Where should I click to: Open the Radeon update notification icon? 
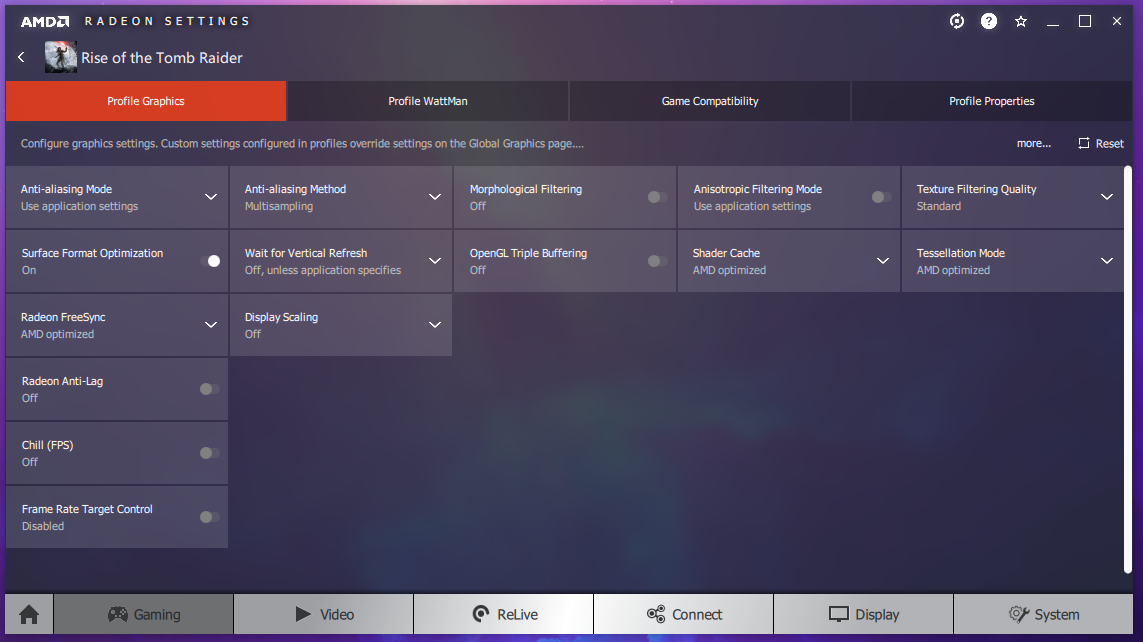pyautogui.click(x=957, y=21)
